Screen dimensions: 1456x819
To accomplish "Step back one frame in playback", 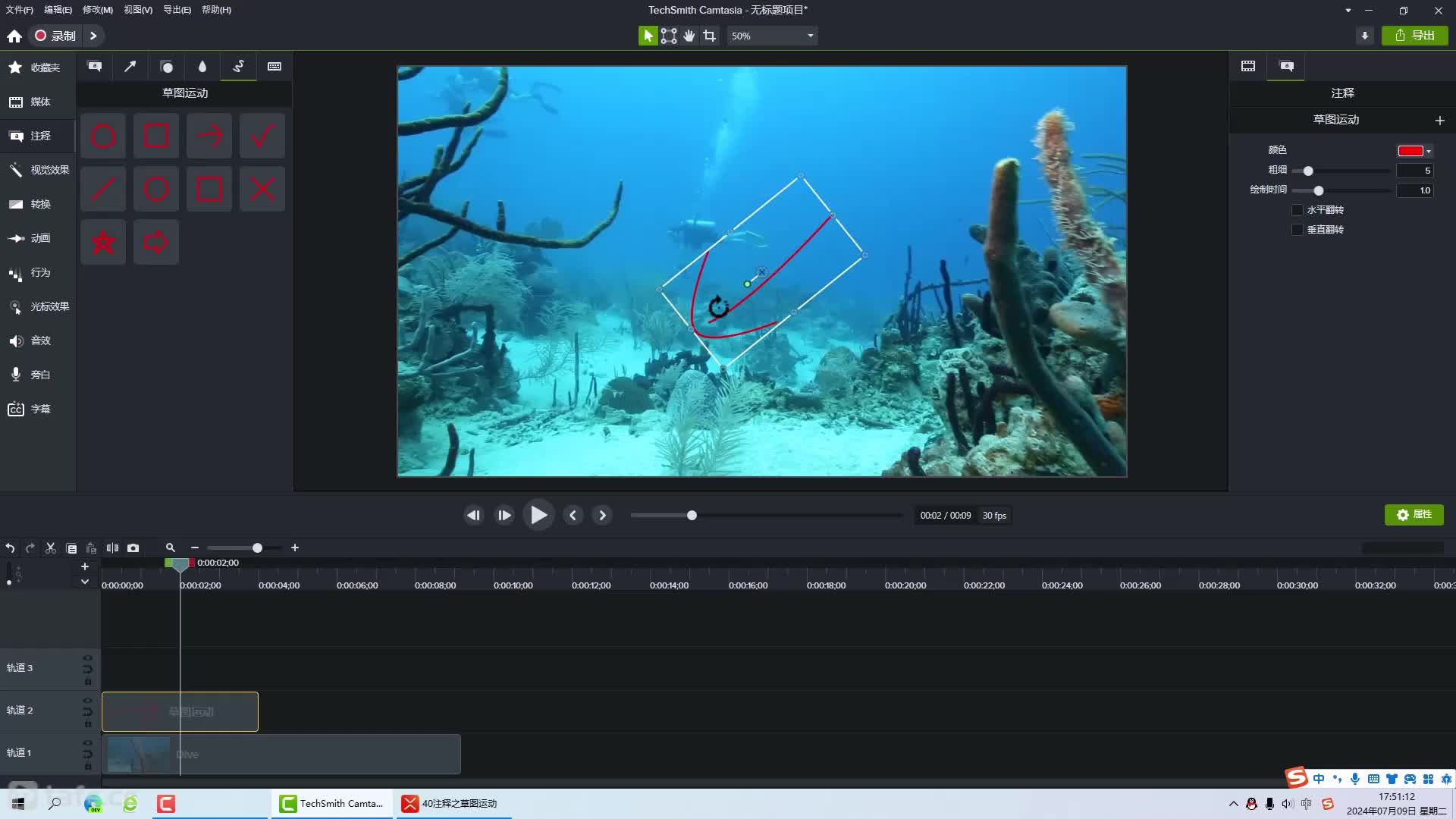I will click(474, 515).
